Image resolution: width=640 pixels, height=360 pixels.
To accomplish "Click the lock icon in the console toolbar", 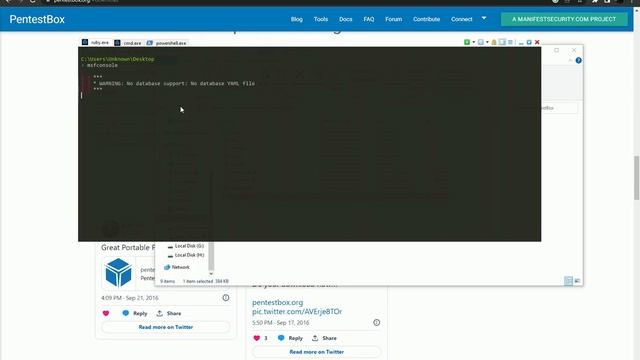I will 494,42.
